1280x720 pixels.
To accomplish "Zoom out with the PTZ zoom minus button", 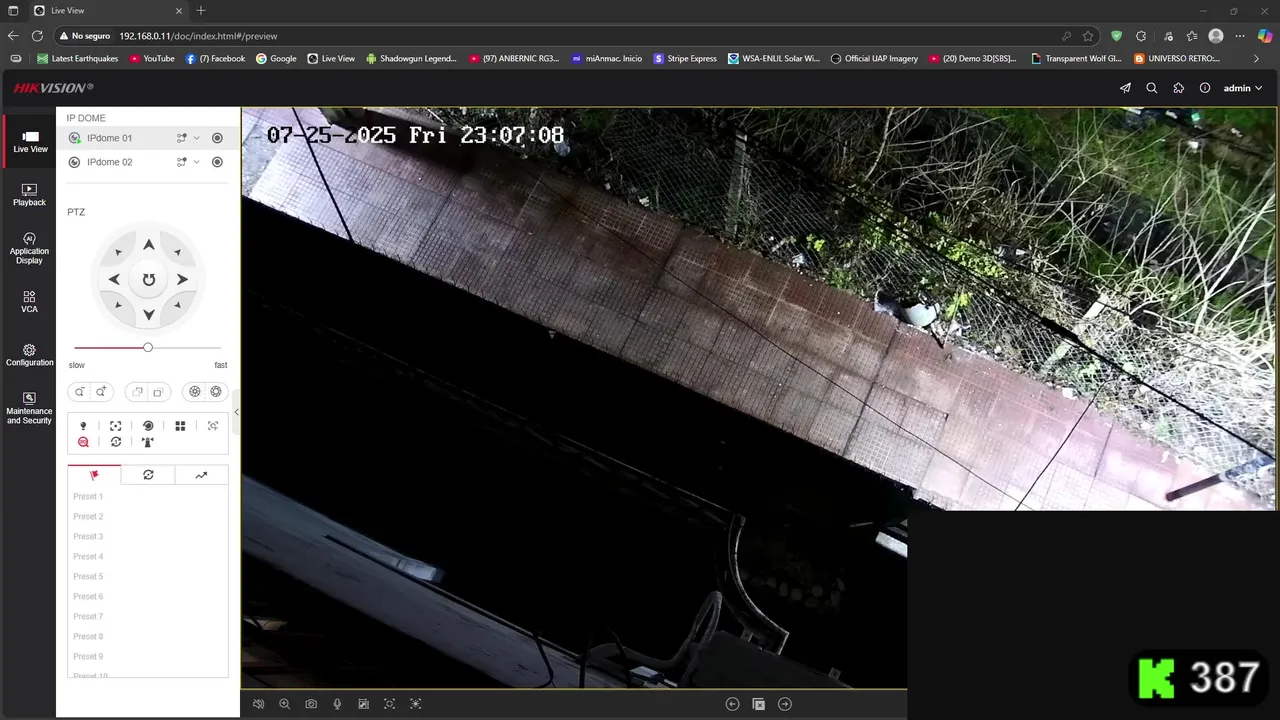I will (x=80, y=392).
